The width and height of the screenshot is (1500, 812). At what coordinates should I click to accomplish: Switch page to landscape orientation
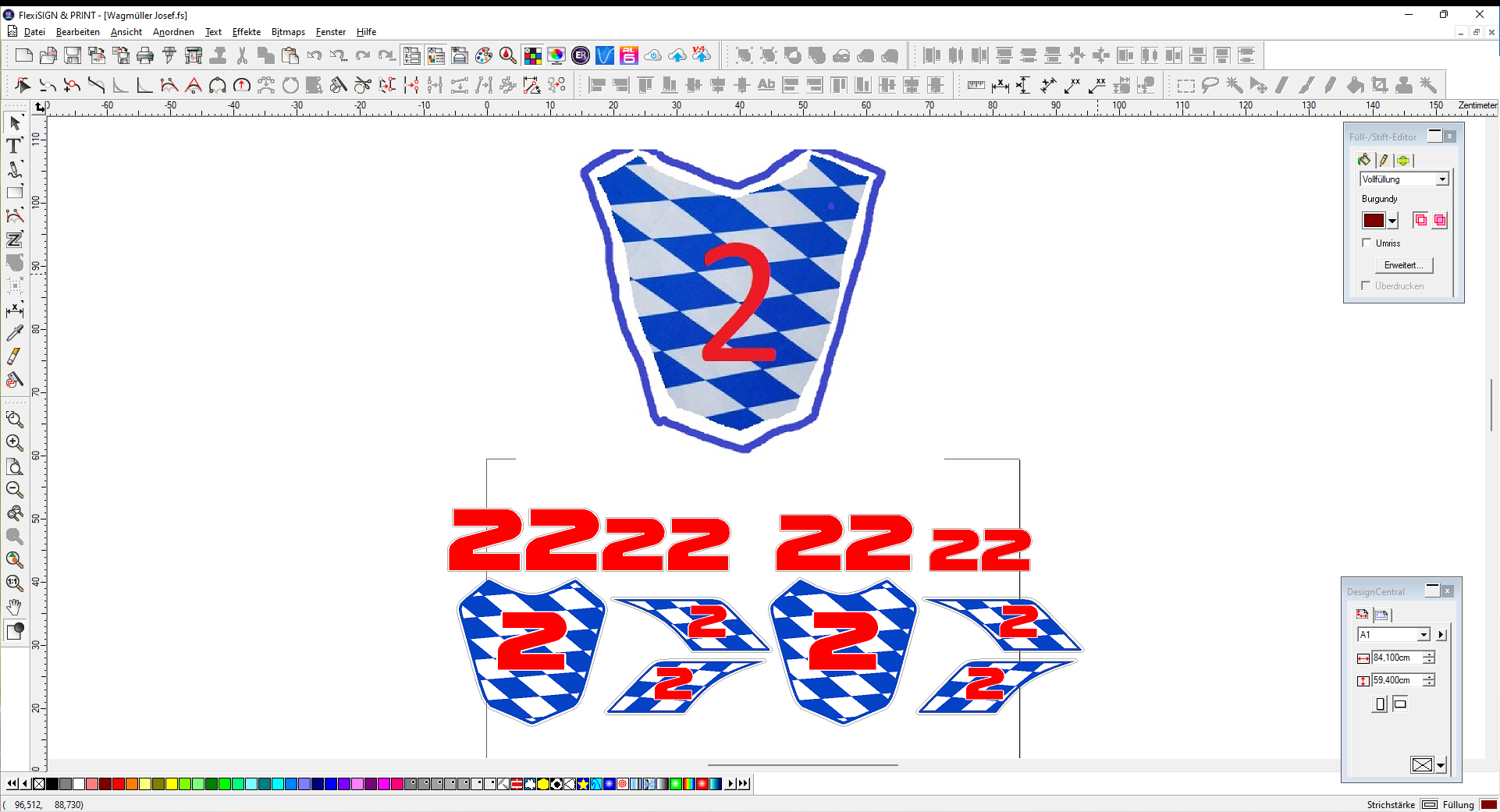(x=1400, y=704)
